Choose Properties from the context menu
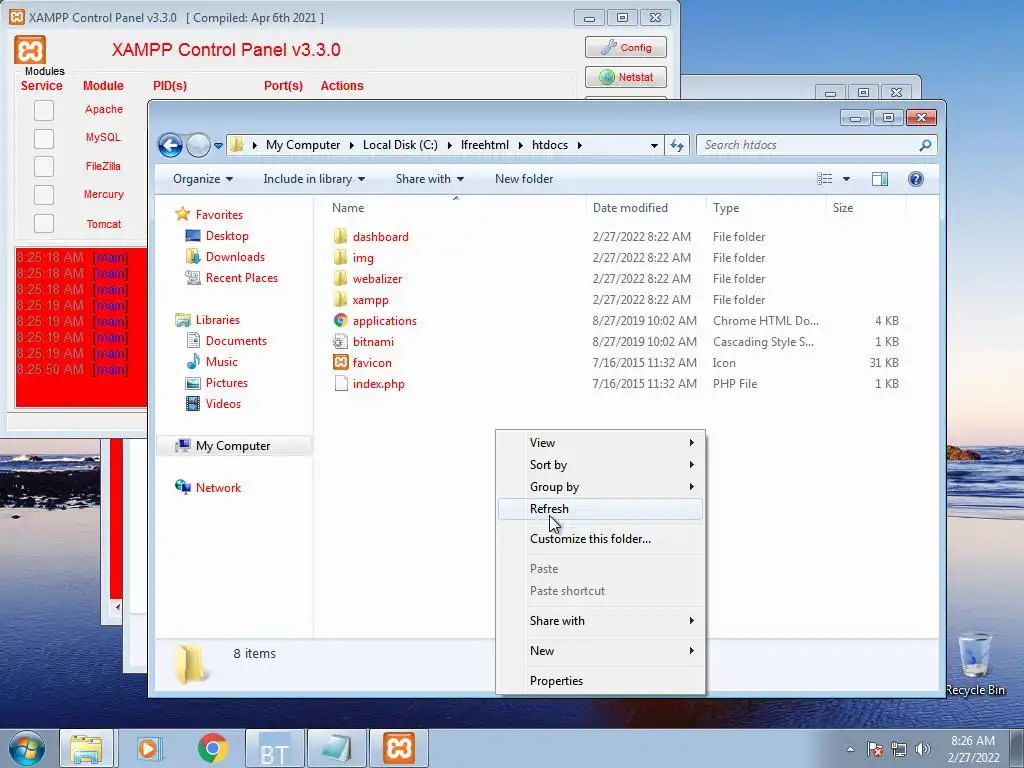1024x768 pixels. (x=600, y=680)
